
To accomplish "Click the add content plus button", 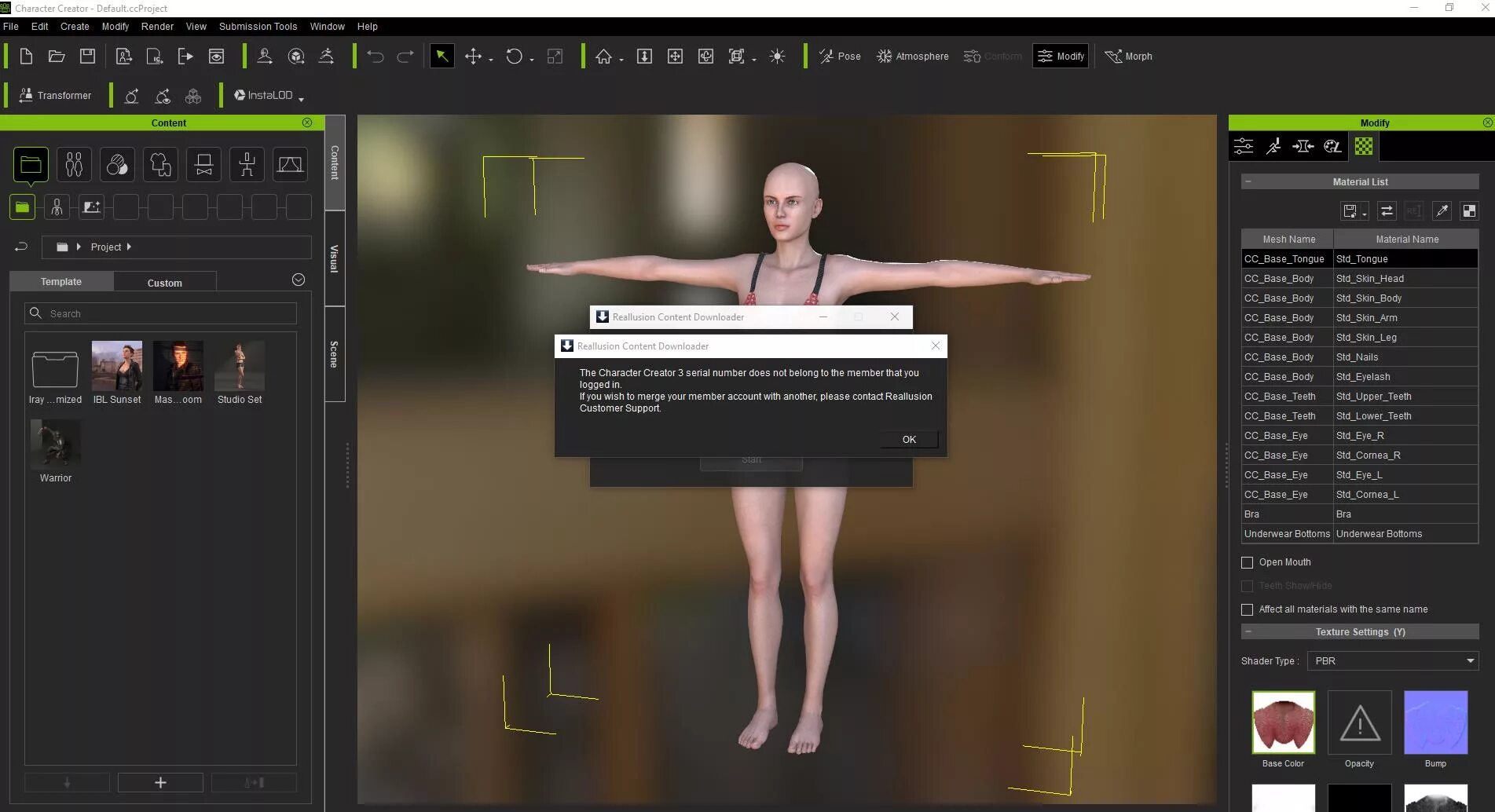I will 160,783.
